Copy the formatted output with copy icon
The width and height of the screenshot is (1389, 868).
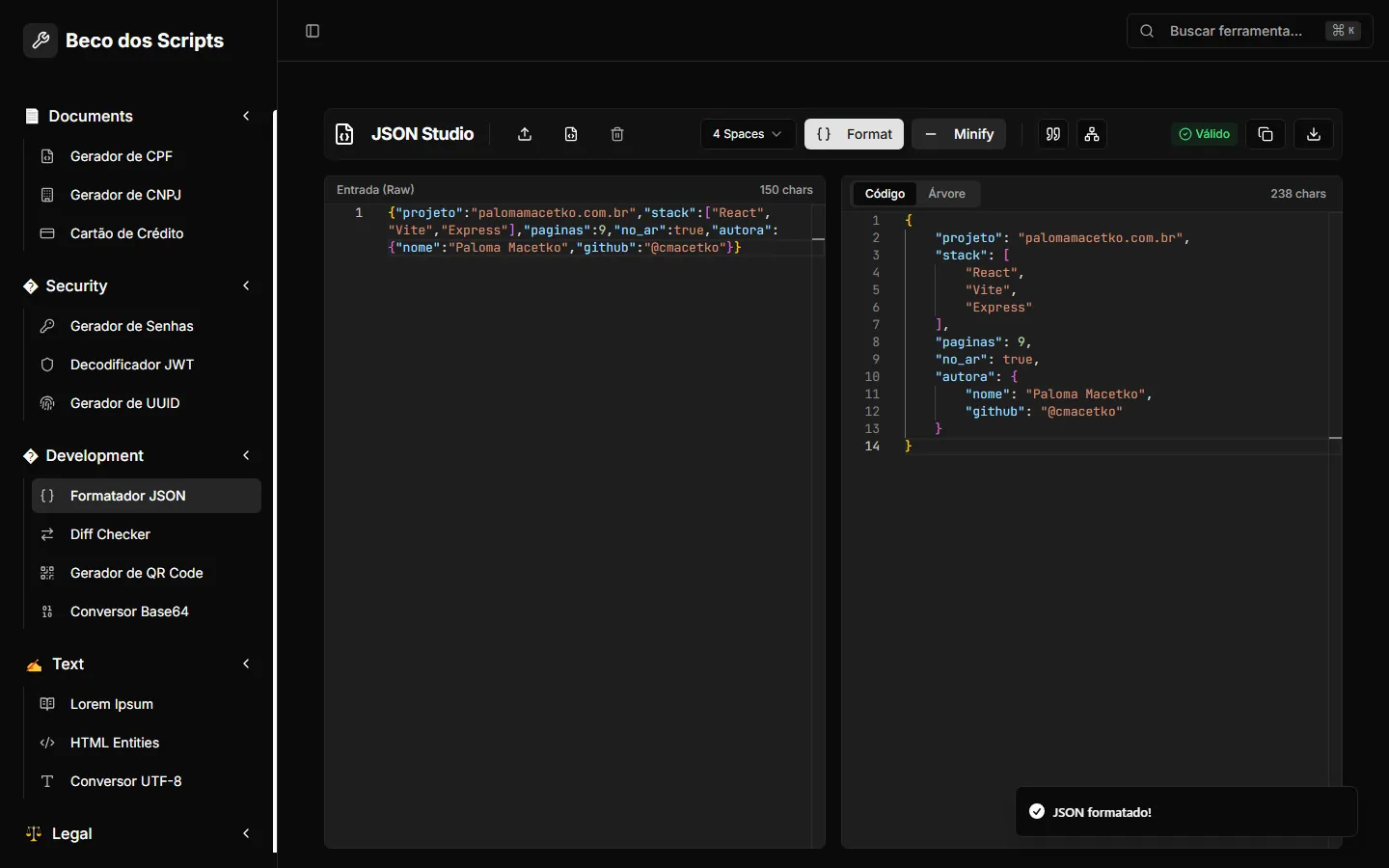click(1266, 134)
